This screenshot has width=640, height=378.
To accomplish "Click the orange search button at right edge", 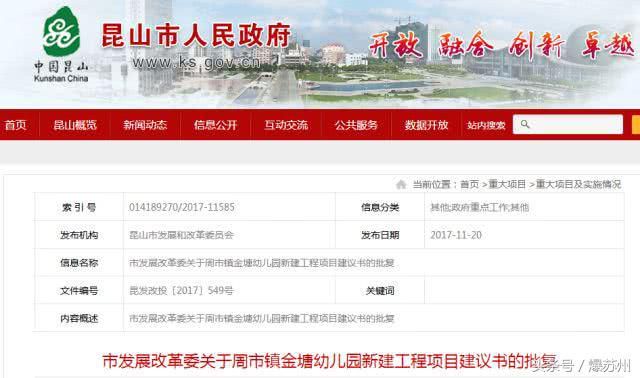I will (x=636, y=125).
